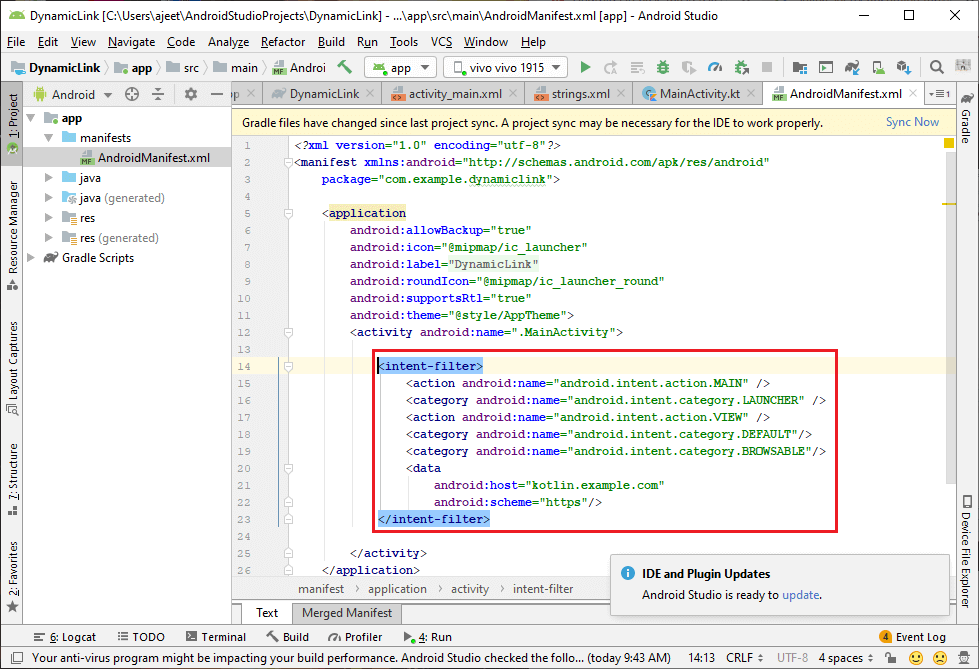Run the app with the green play icon
The height and width of the screenshot is (669, 979).
585,67
